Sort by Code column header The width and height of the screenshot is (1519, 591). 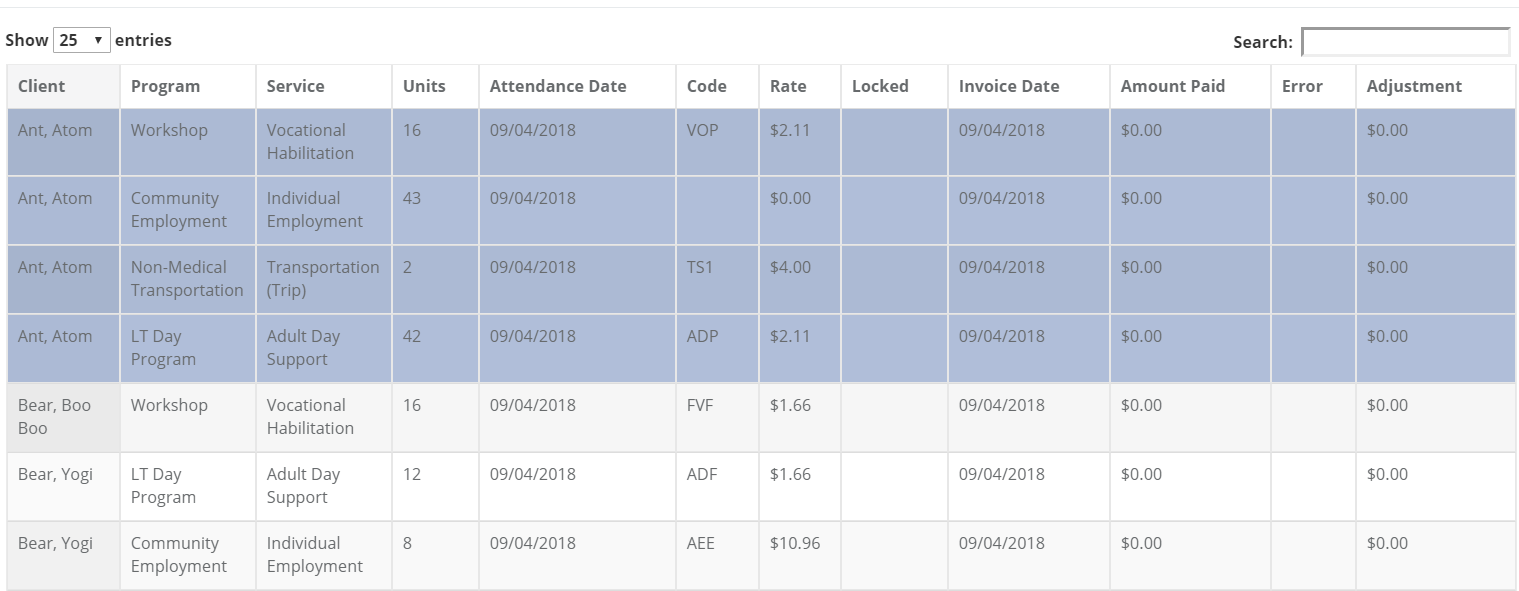click(x=706, y=86)
